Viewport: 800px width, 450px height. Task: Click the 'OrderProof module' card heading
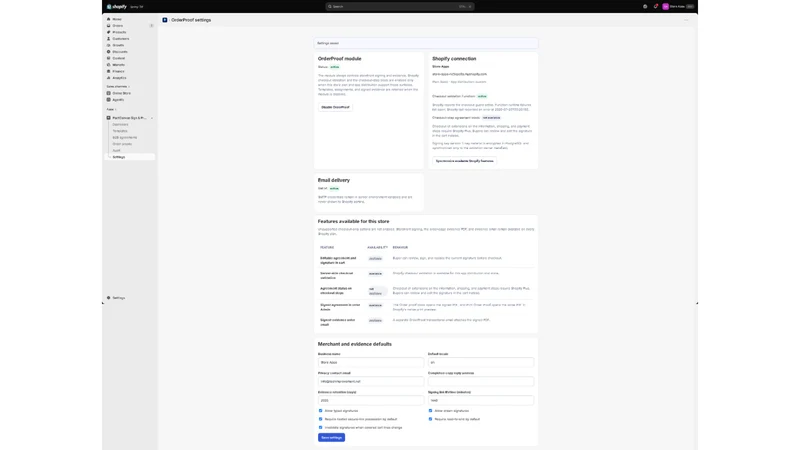pyautogui.click(x=339, y=59)
